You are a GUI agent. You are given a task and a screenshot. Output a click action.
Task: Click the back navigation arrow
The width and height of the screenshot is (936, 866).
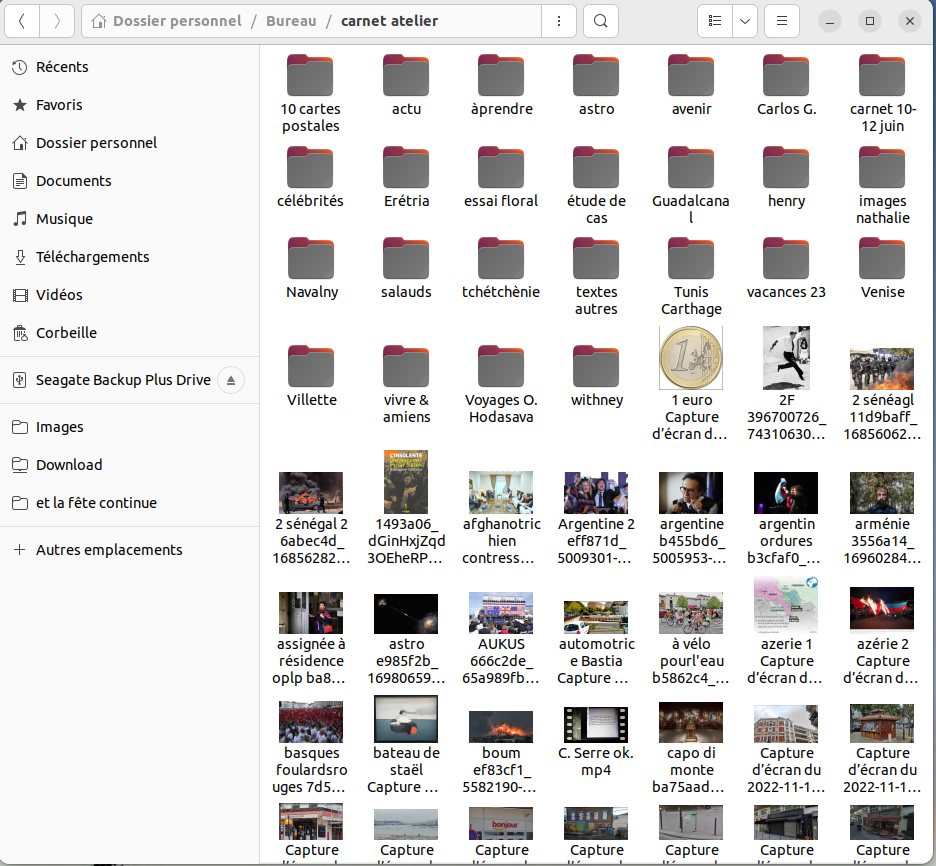coord(22,21)
